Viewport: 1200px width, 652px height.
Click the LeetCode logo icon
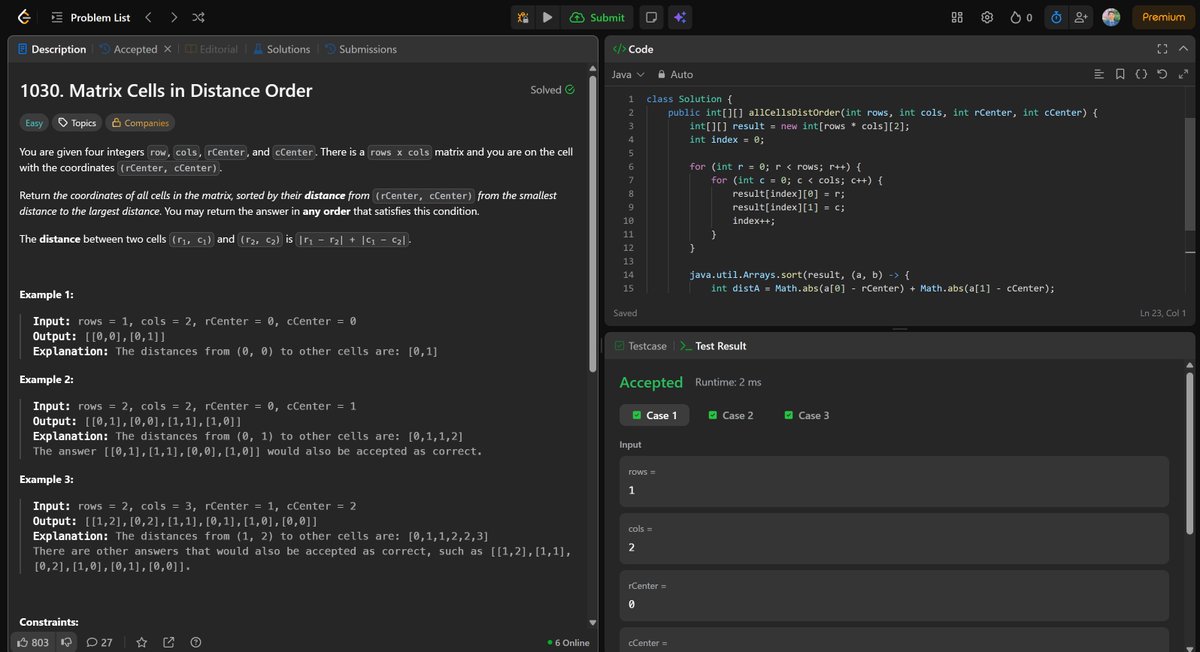pyautogui.click(x=24, y=17)
